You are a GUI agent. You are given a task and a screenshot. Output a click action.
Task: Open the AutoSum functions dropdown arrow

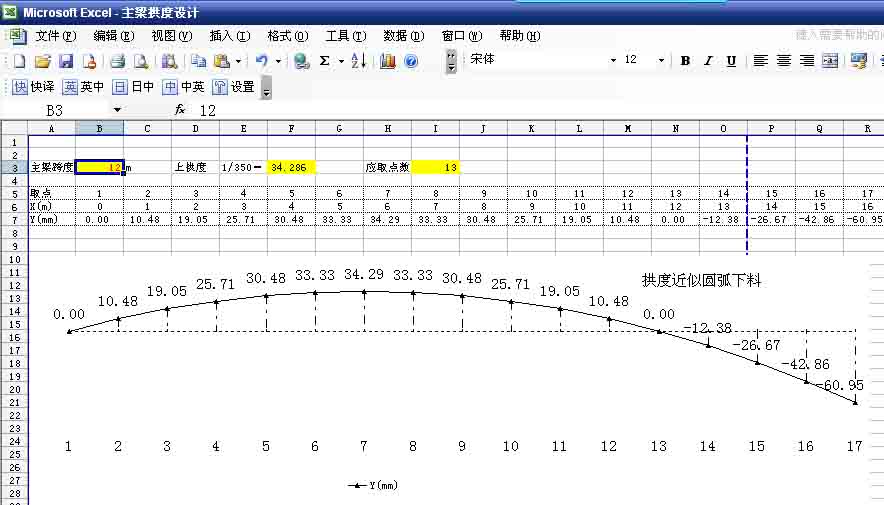pos(341,61)
